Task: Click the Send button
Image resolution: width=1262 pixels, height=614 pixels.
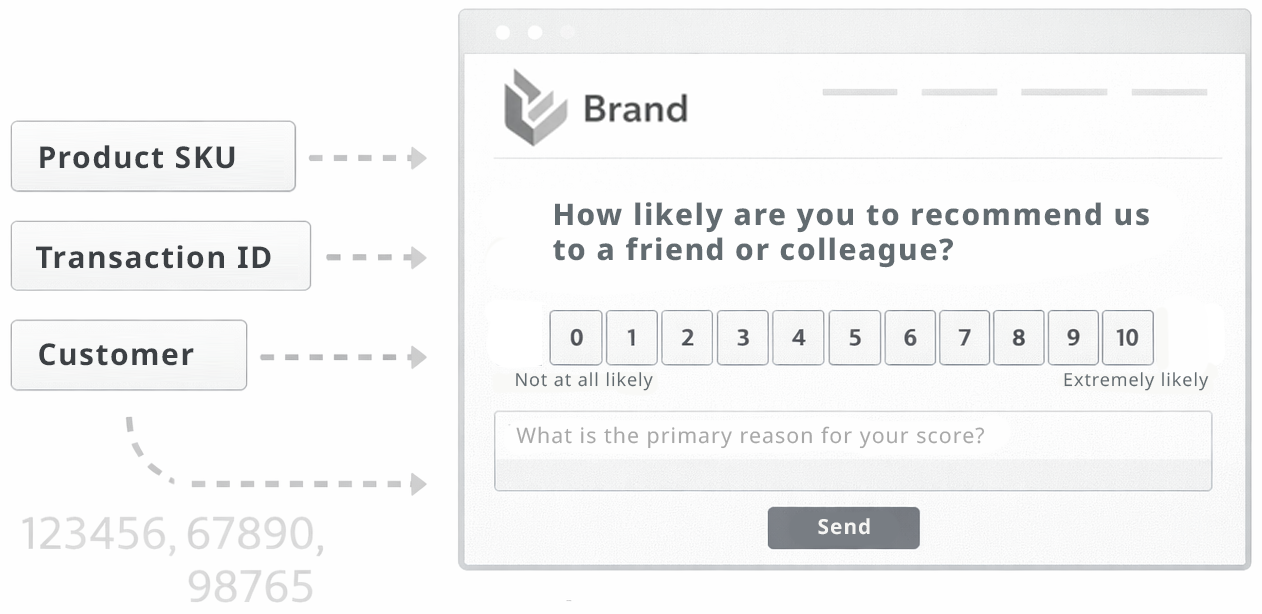Action: point(843,528)
